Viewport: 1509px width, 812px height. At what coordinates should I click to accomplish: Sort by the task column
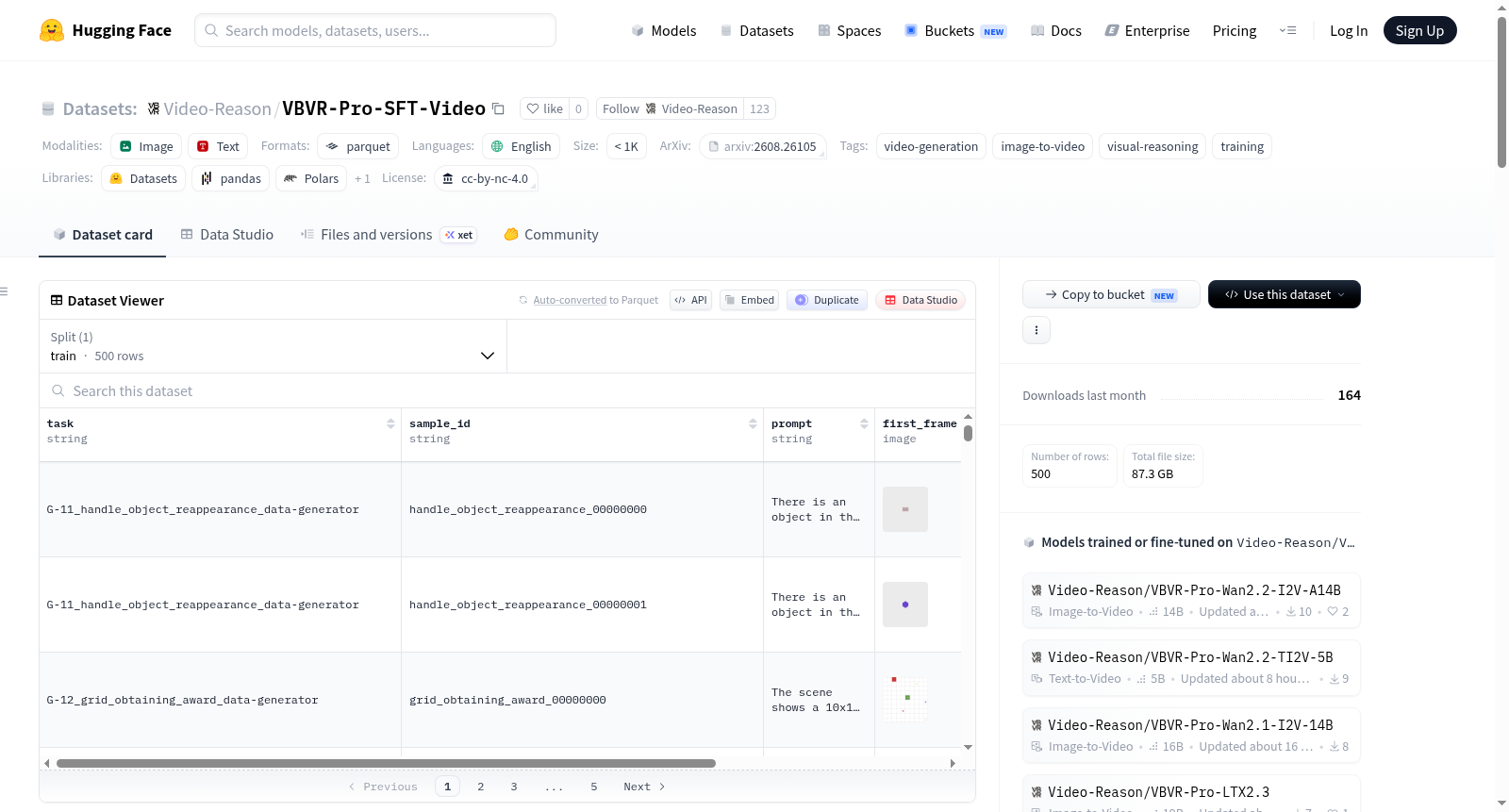pos(390,424)
